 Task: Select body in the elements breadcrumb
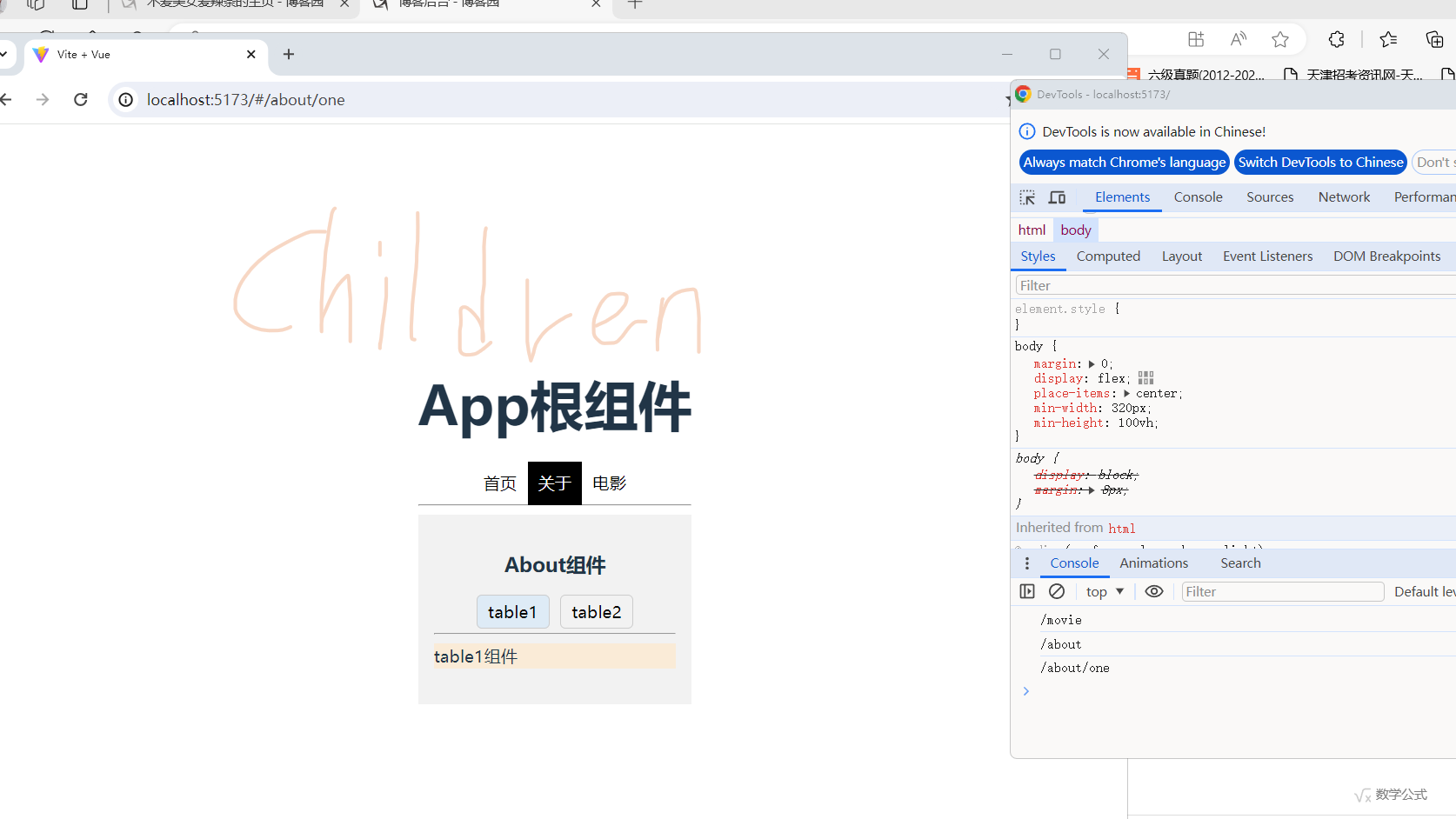click(1076, 230)
